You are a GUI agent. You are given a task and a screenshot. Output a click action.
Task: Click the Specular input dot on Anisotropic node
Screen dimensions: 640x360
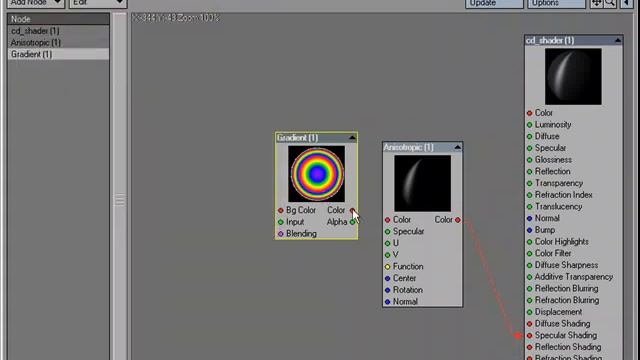(x=387, y=232)
